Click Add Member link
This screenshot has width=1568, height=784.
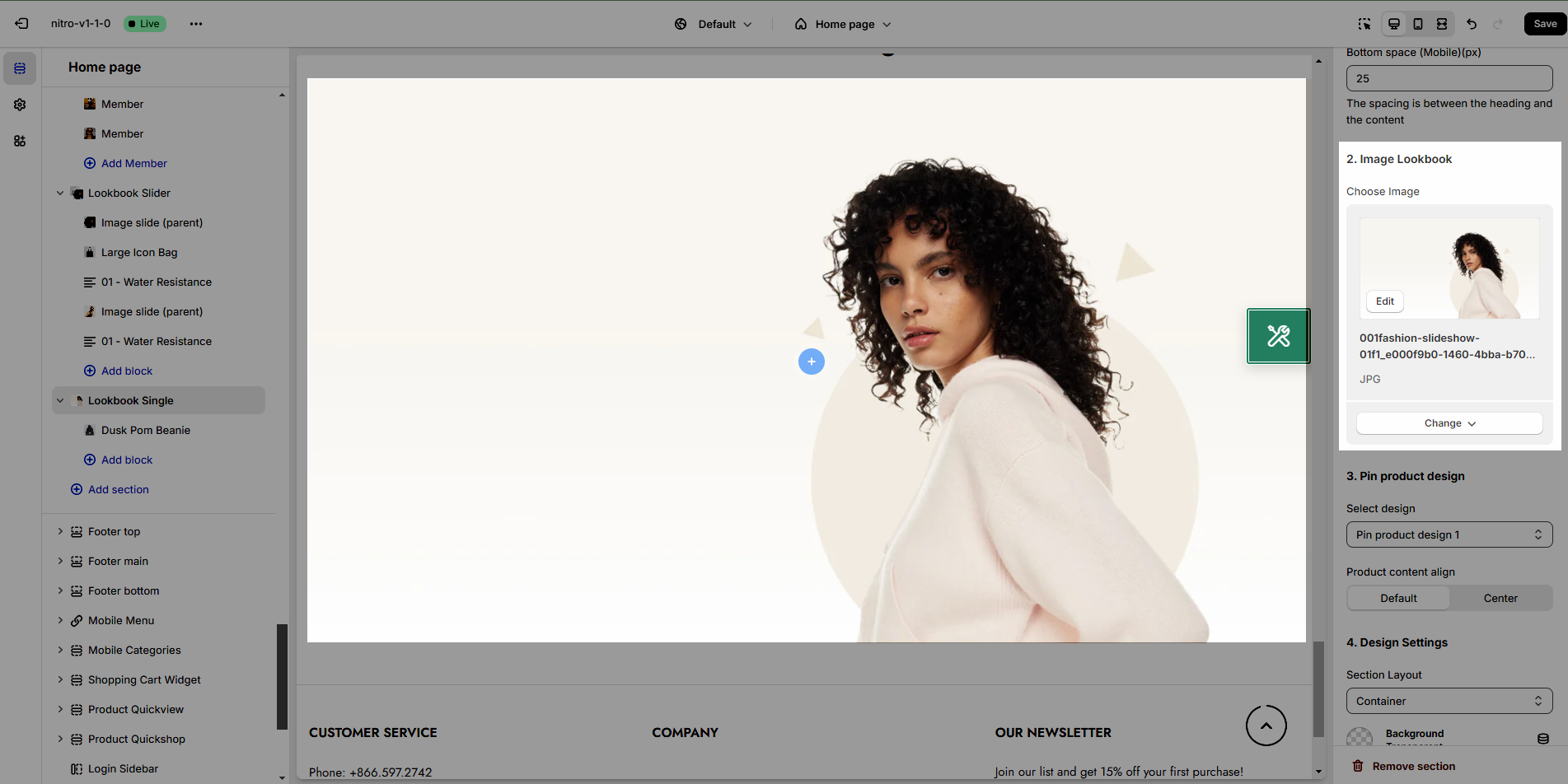coord(125,164)
